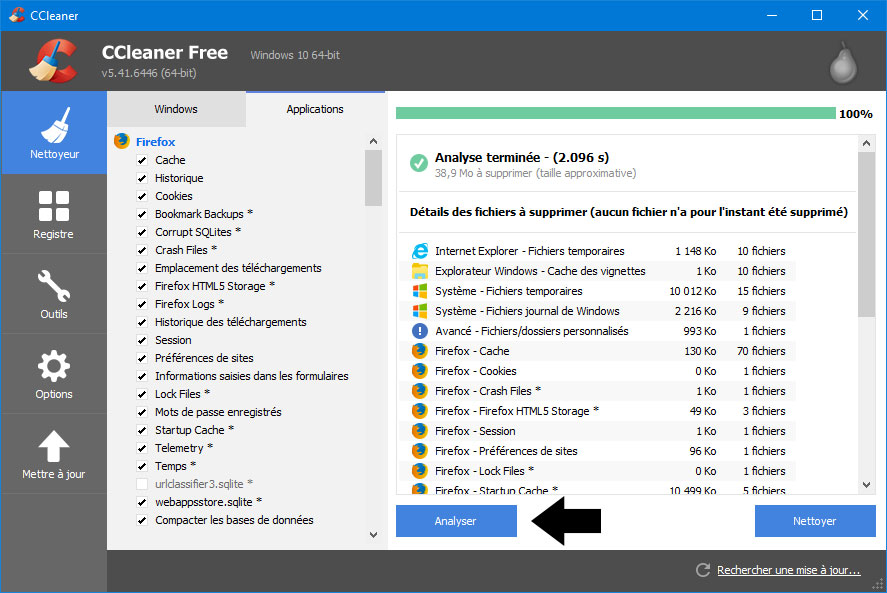Click the green check analysis complete icon
Viewport: 887px width, 593px height.
[419, 163]
